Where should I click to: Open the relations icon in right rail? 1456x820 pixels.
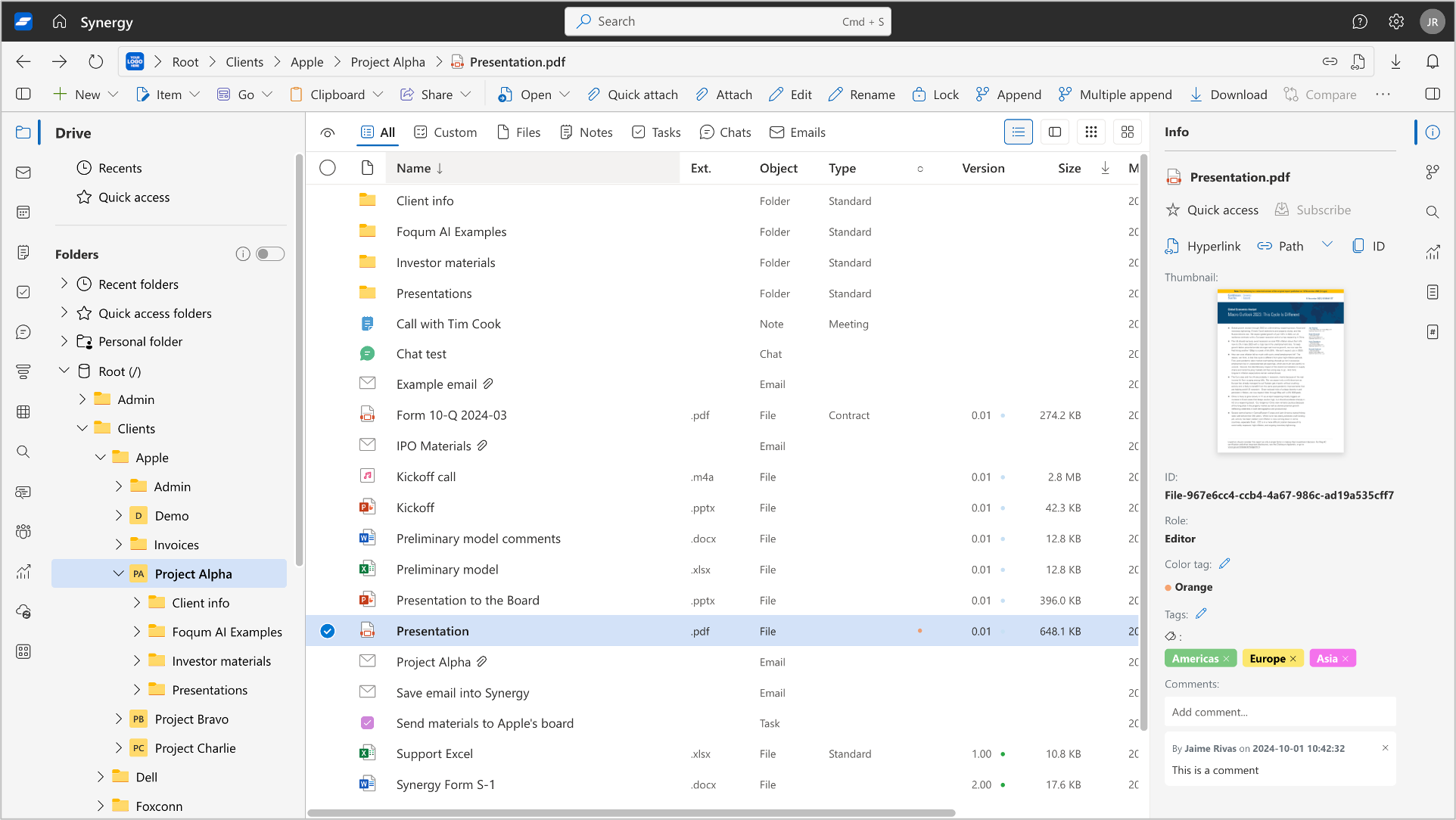pyautogui.click(x=1433, y=172)
